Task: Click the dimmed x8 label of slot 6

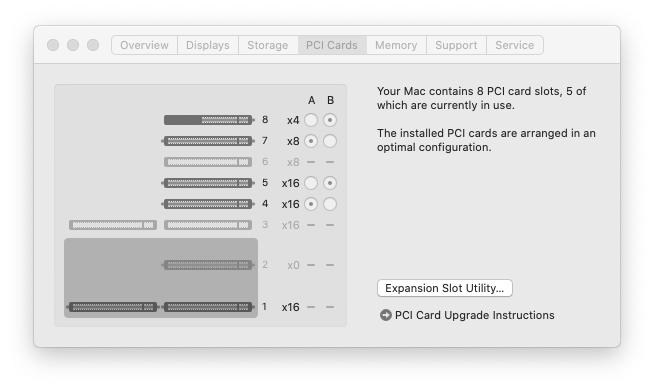Action: point(293,162)
